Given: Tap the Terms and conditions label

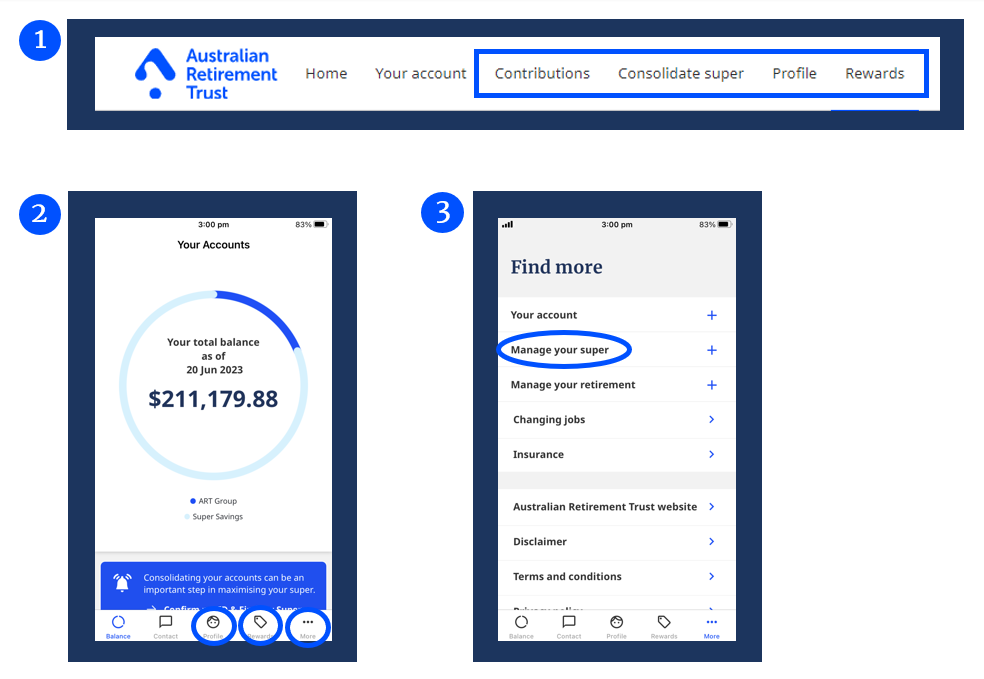Looking at the screenshot, I should pos(567,576).
